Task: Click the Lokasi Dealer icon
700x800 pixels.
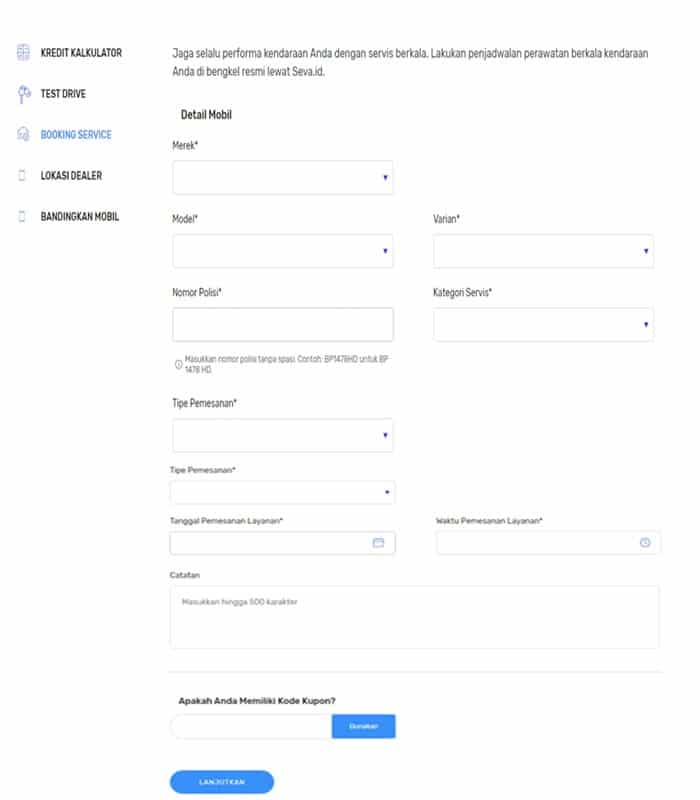Action: (x=22, y=176)
